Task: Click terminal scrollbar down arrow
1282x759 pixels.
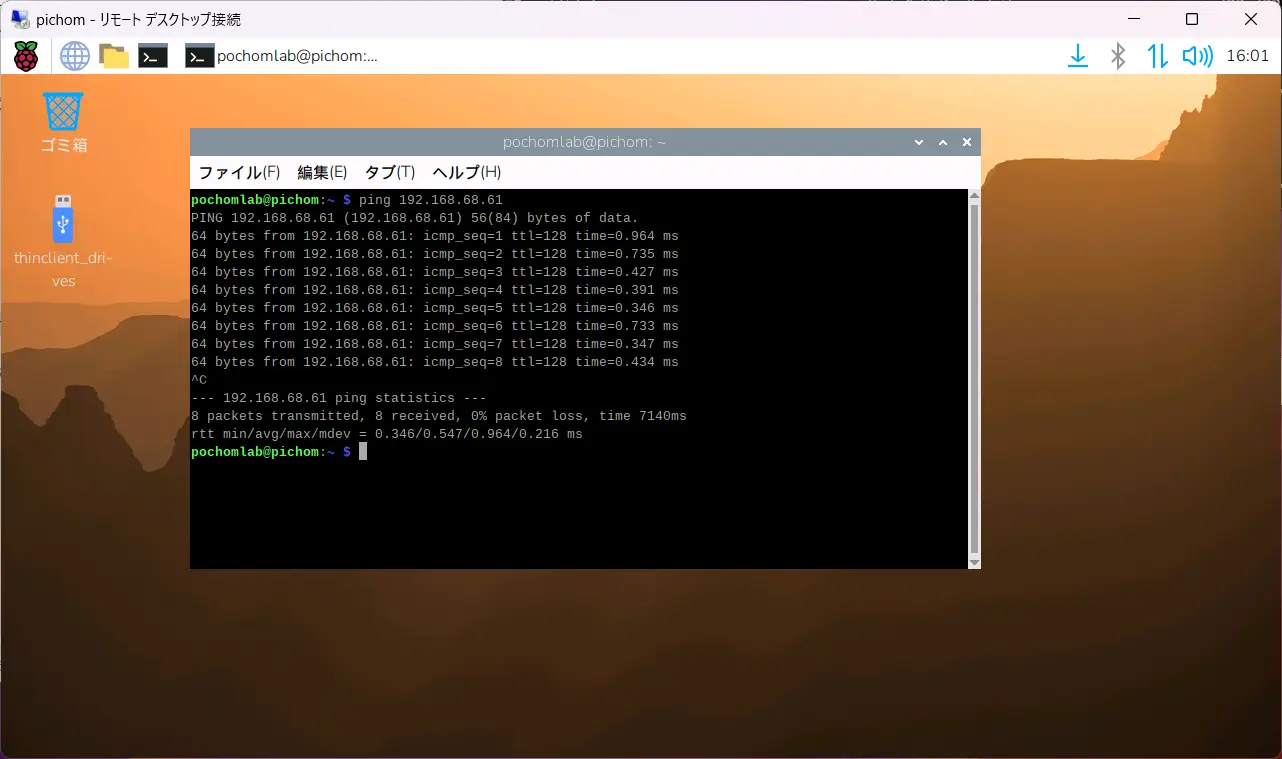Action: (x=975, y=563)
